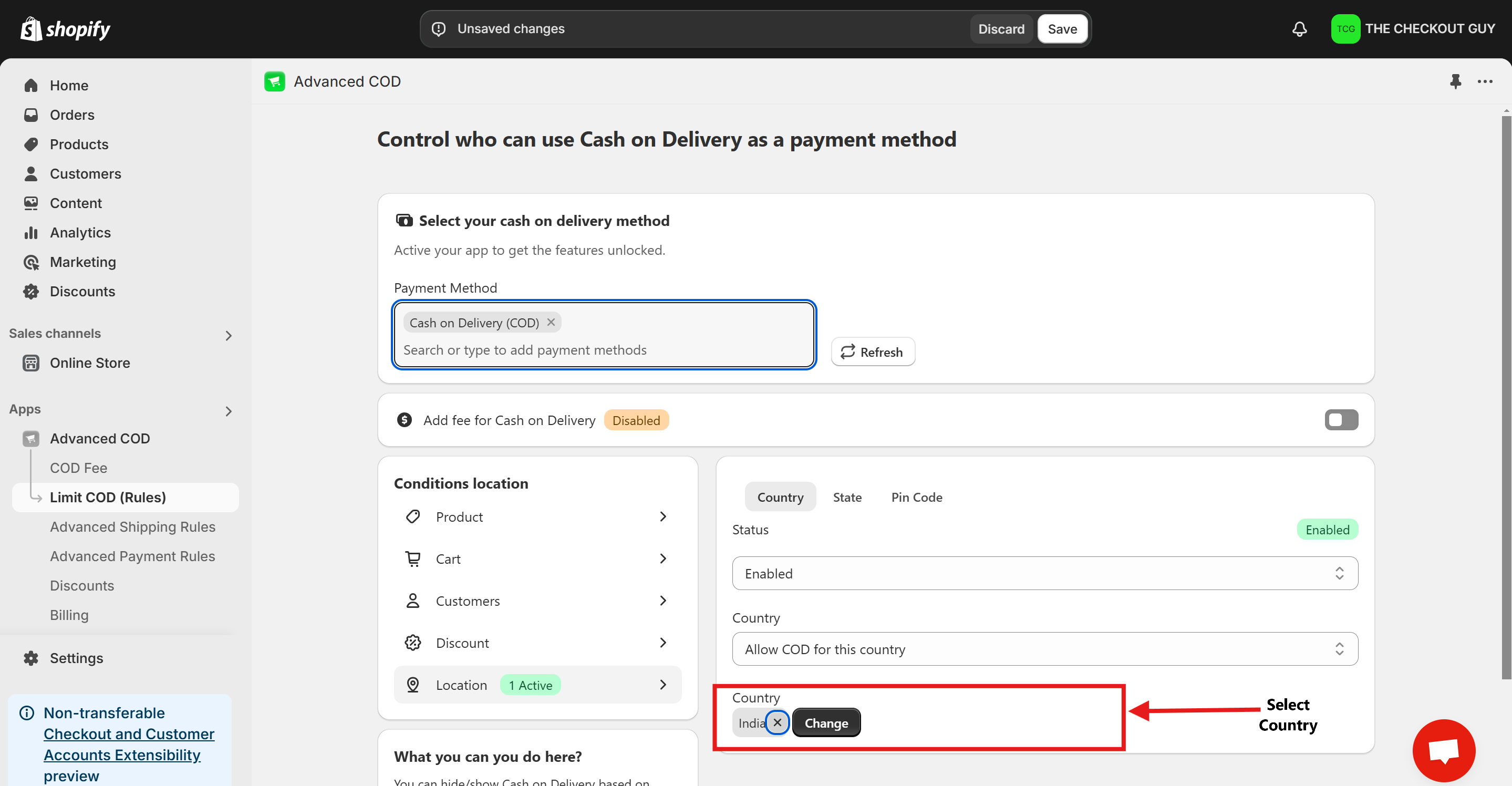Expand the Sales channels section
1512x786 pixels.
pos(229,335)
